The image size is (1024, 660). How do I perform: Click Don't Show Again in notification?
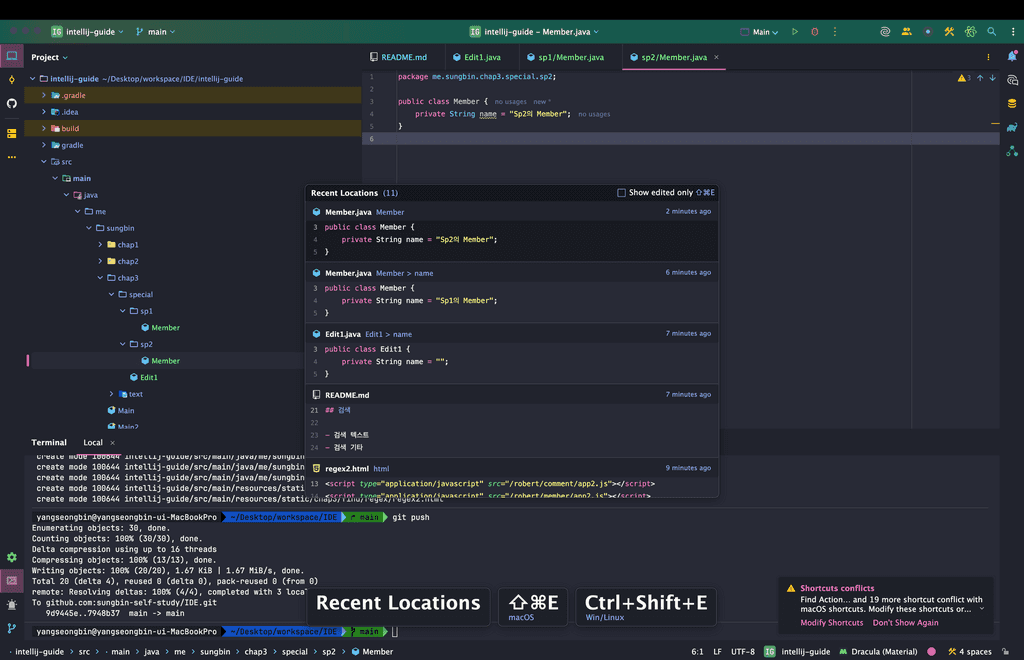[905, 623]
